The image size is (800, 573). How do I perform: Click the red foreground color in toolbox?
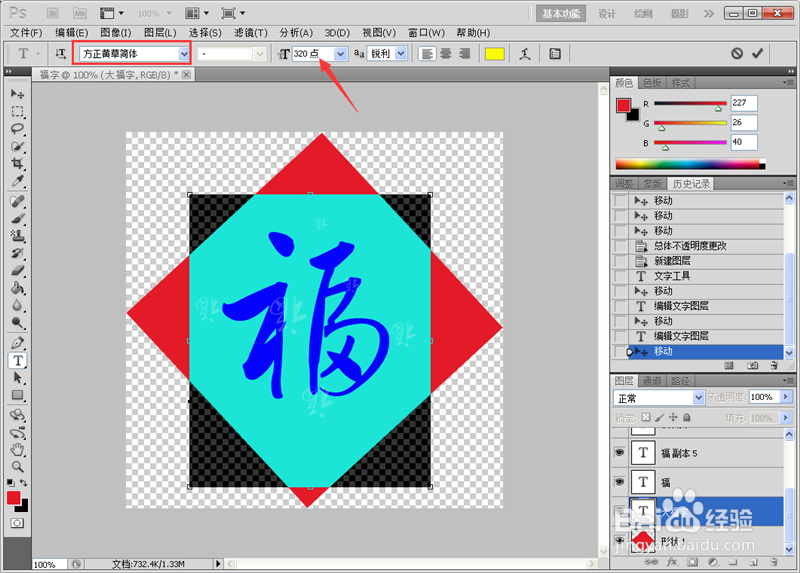click(14, 498)
